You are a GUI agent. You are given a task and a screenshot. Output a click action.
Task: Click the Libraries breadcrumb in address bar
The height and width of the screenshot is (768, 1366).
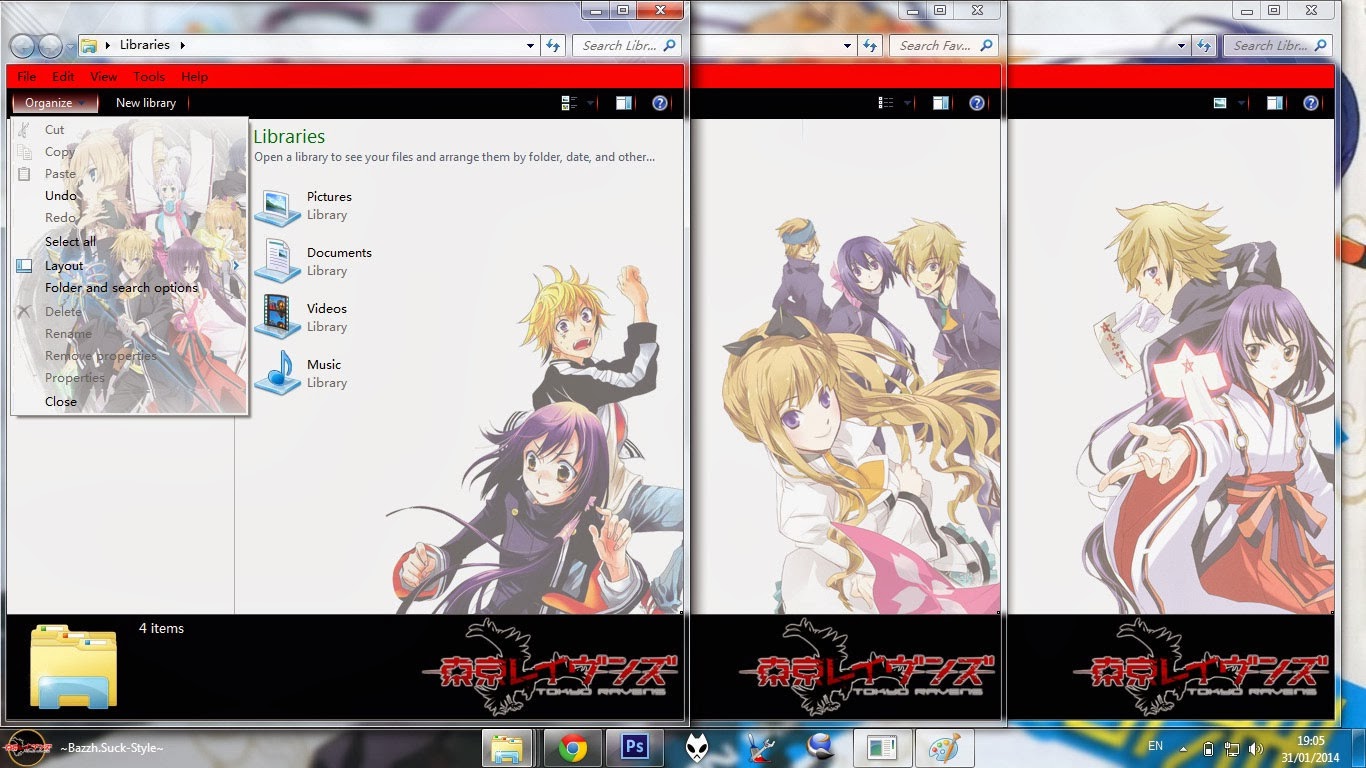click(x=145, y=45)
